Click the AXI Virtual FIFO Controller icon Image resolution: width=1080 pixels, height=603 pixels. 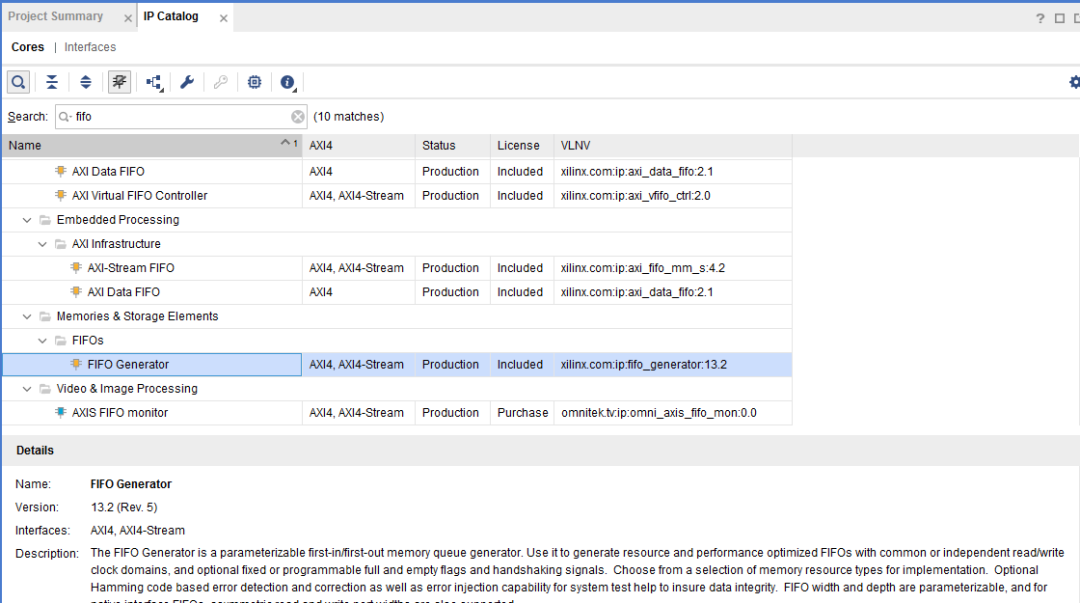[61, 195]
